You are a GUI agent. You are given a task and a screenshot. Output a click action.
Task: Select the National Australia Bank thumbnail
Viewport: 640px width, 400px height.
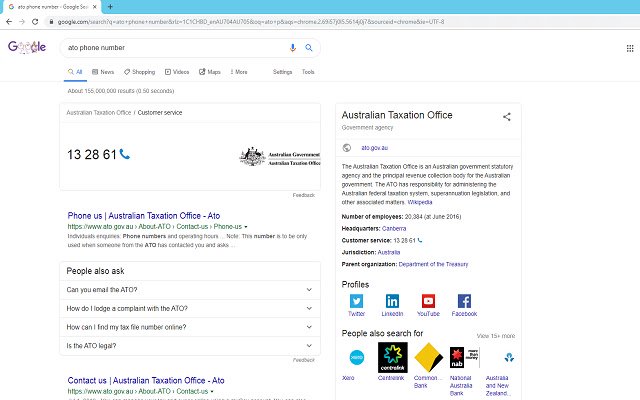coord(464,358)
